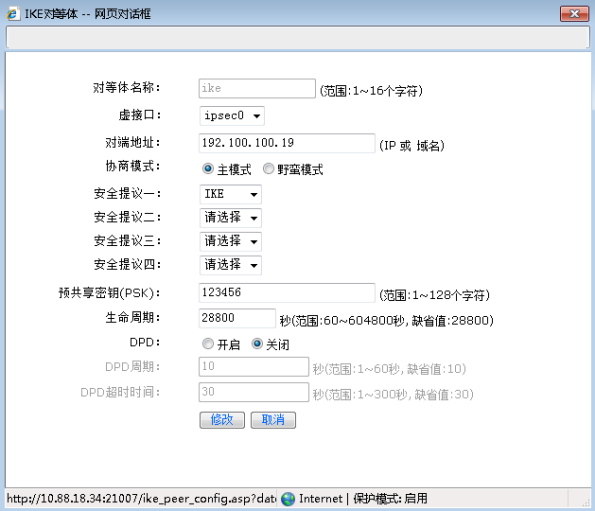
Task: Expand the 安全提议二 dropdown
Action: coord(230,218)
